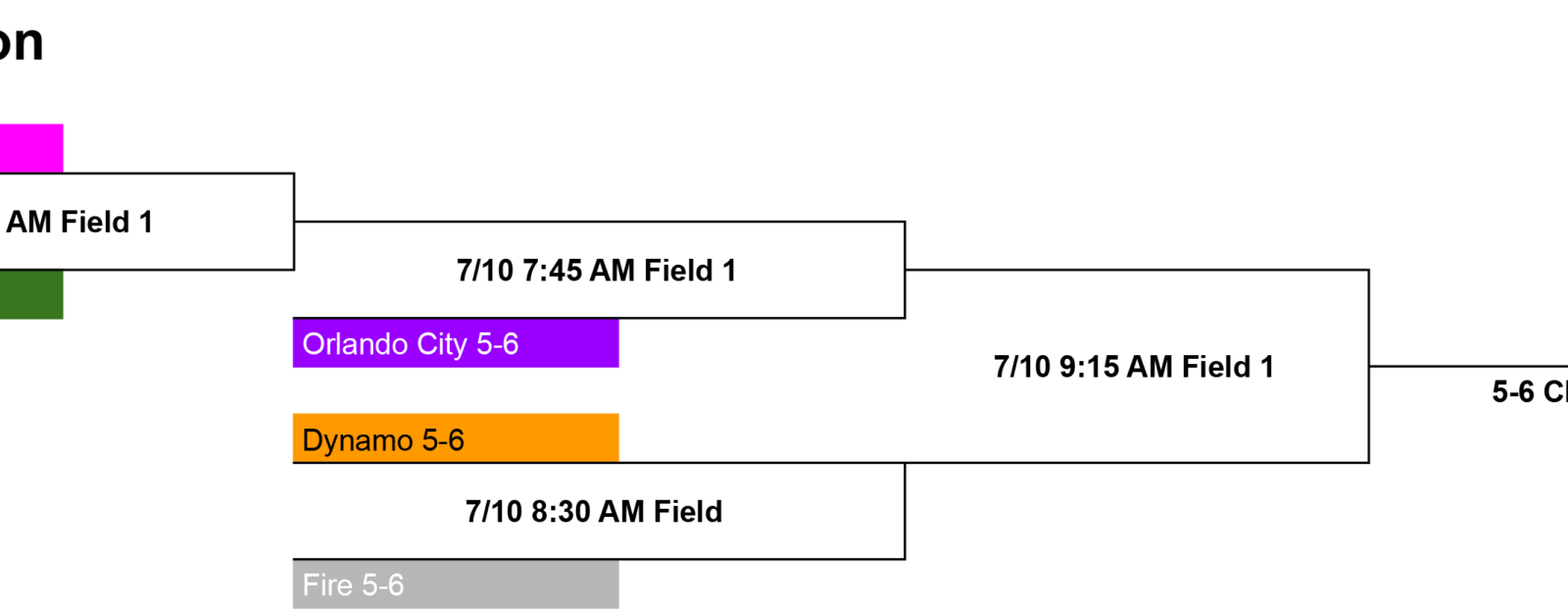Click the word City in the purple cell

442,345
